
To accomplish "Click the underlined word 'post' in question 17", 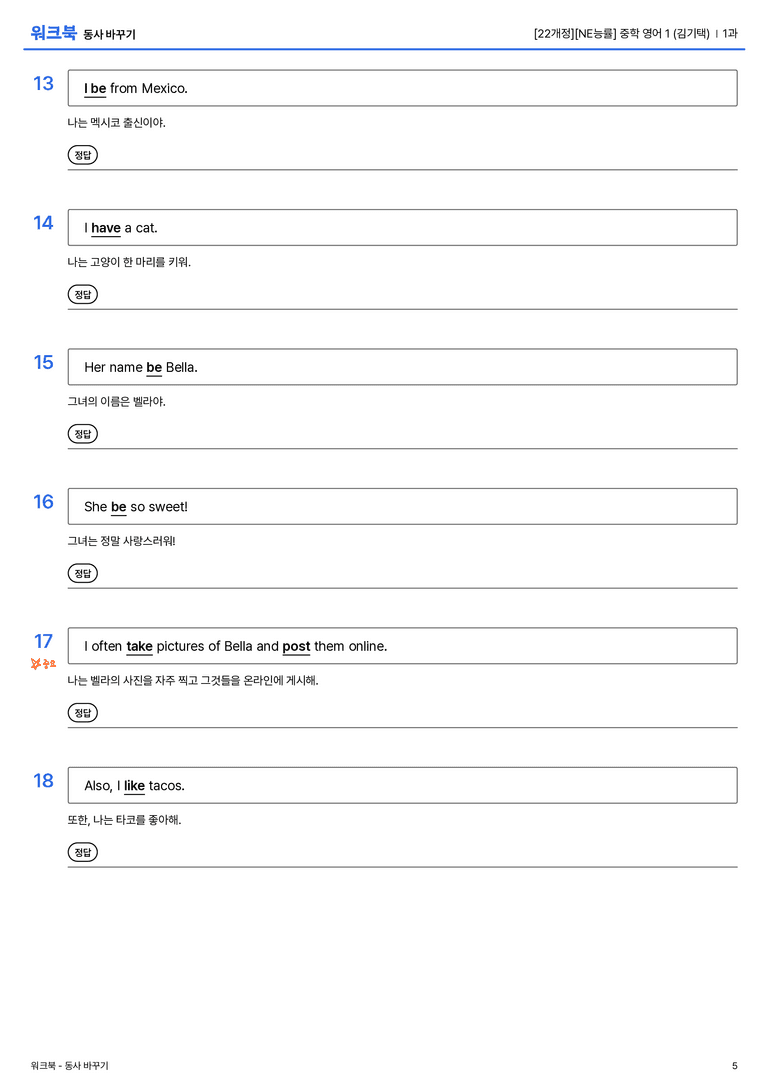I will (296, 647).
